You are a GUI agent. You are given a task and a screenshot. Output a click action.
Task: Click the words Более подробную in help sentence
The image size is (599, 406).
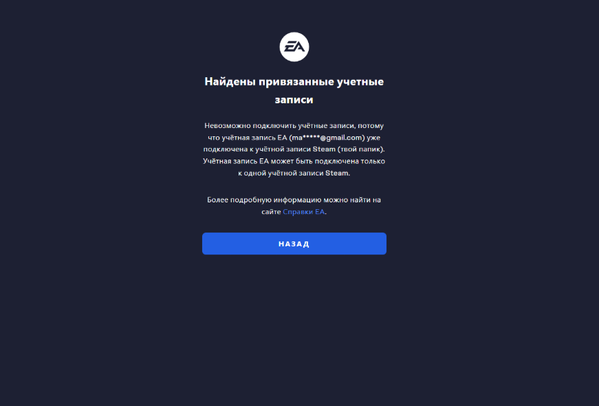pos(239,200)
